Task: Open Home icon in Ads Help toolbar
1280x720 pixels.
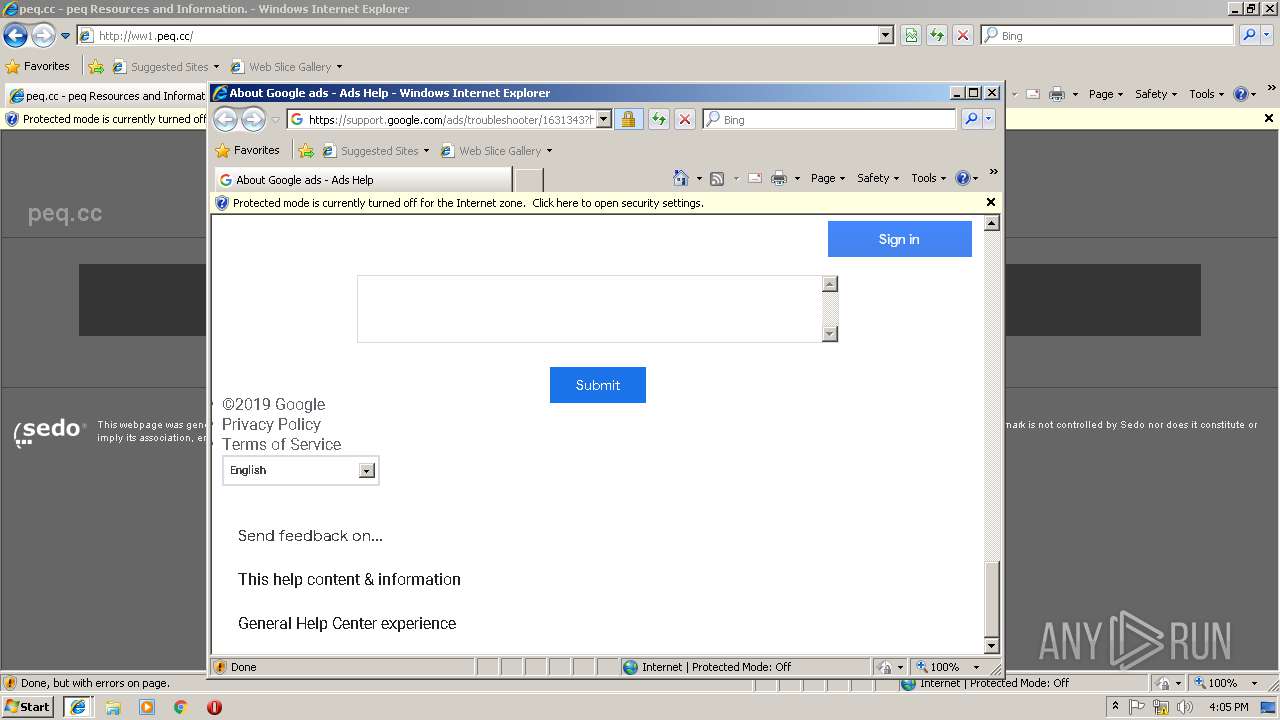Action: coord(681,178)
